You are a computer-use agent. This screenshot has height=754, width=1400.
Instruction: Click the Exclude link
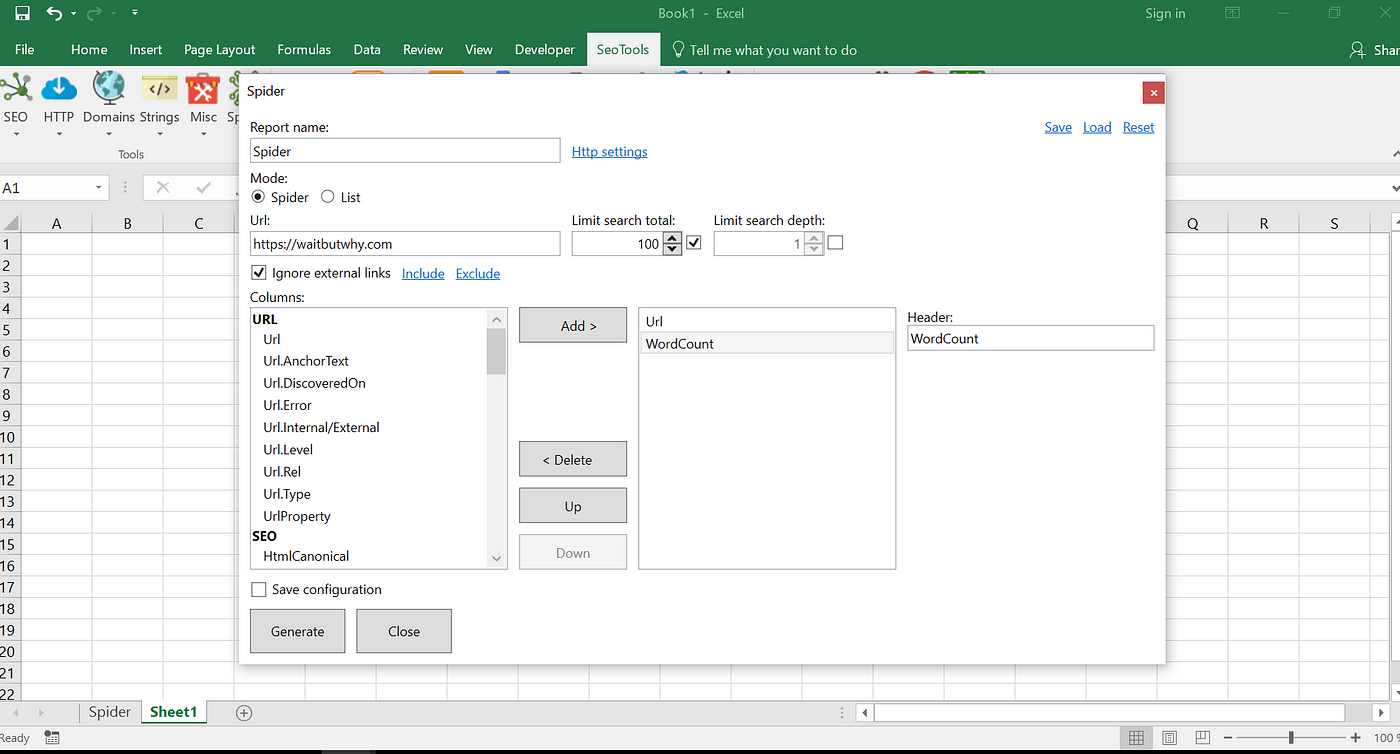[478, 273]
